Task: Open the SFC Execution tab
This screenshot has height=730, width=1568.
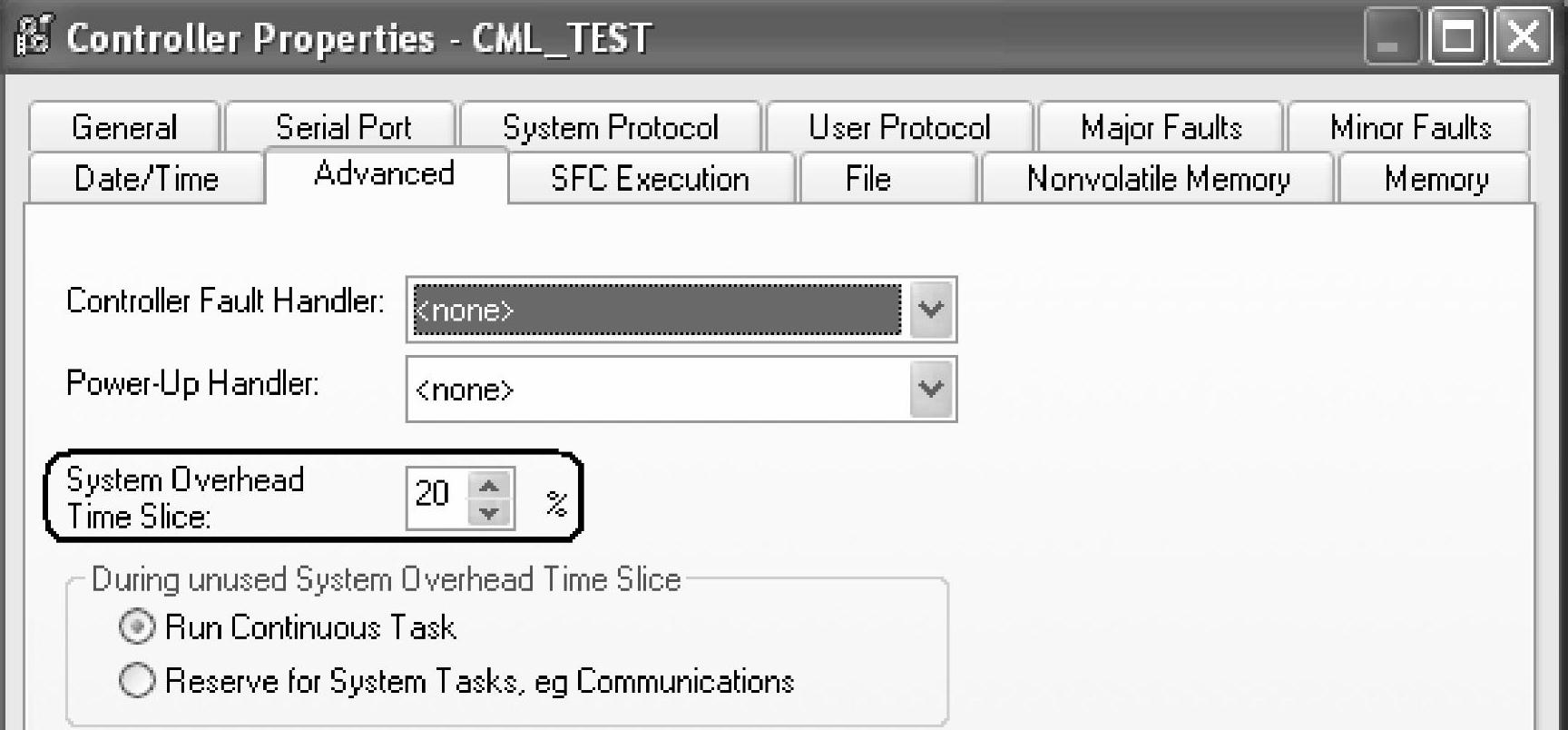Action: click(x=650, y=179)
